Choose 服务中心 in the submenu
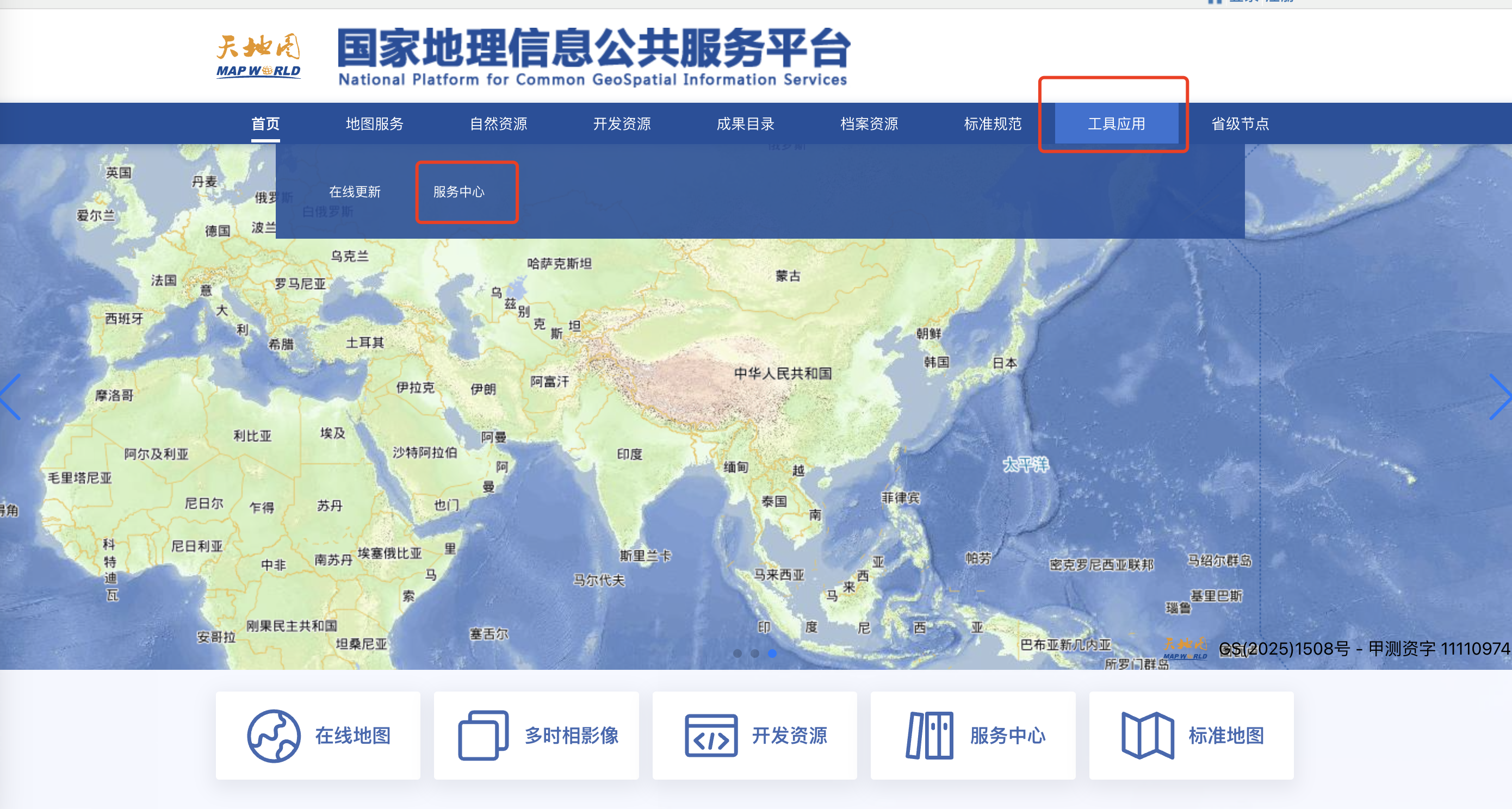This screenshot has height=809, width=1512. [x=459, y=192]
